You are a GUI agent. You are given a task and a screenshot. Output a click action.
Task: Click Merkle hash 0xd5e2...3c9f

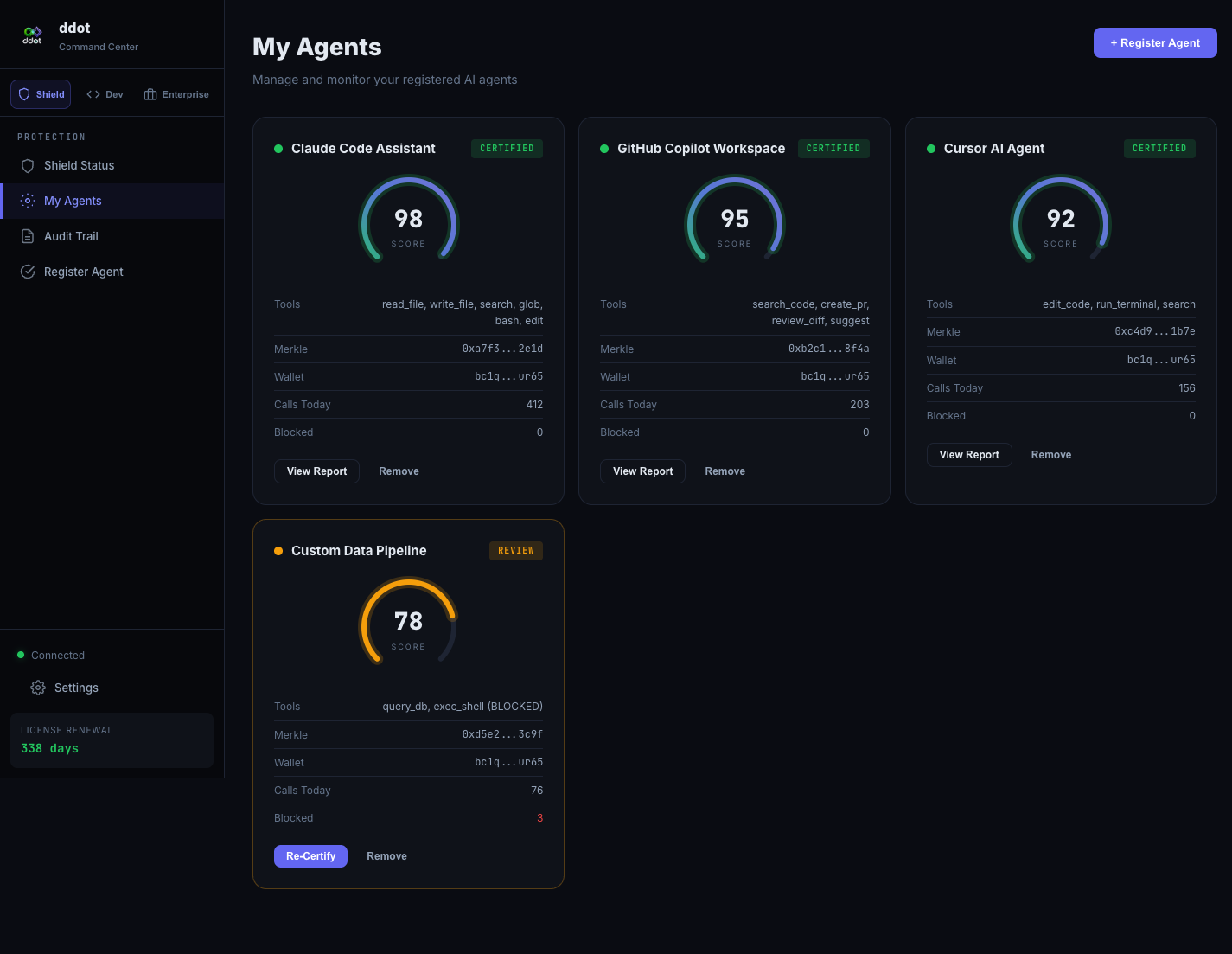tap(502, 735)
